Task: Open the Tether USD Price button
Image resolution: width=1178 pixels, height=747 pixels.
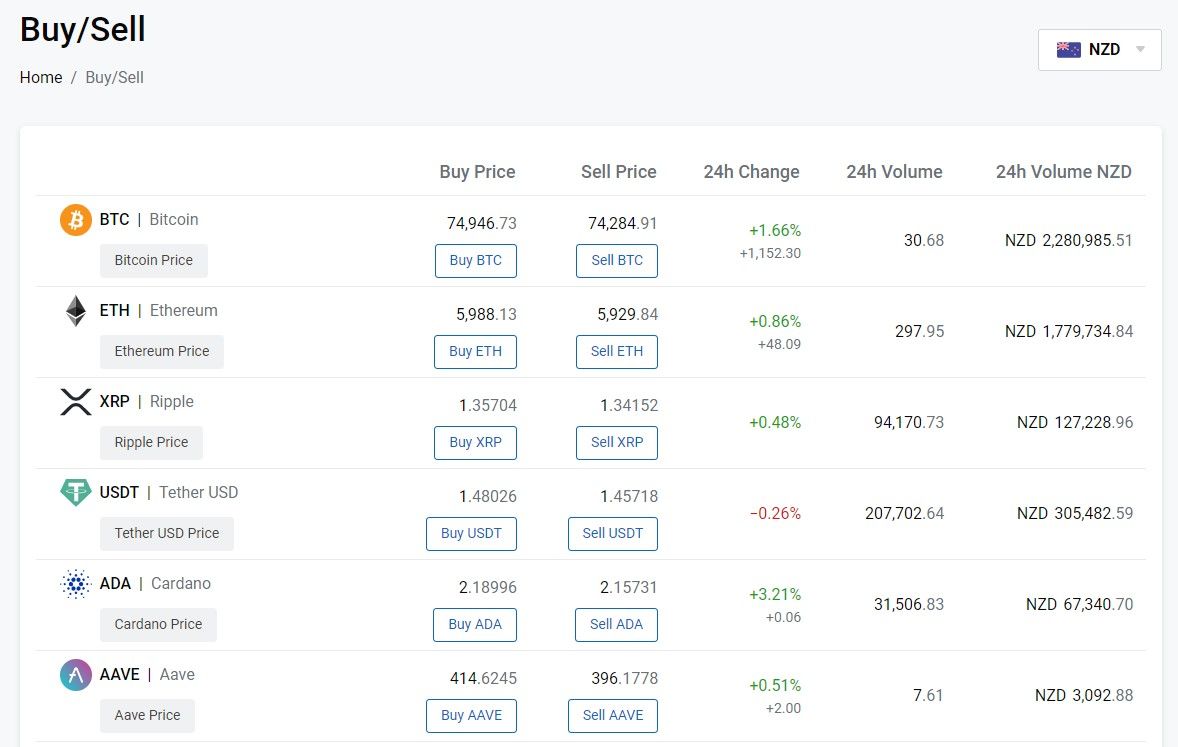Action: [x=167, y=534]
